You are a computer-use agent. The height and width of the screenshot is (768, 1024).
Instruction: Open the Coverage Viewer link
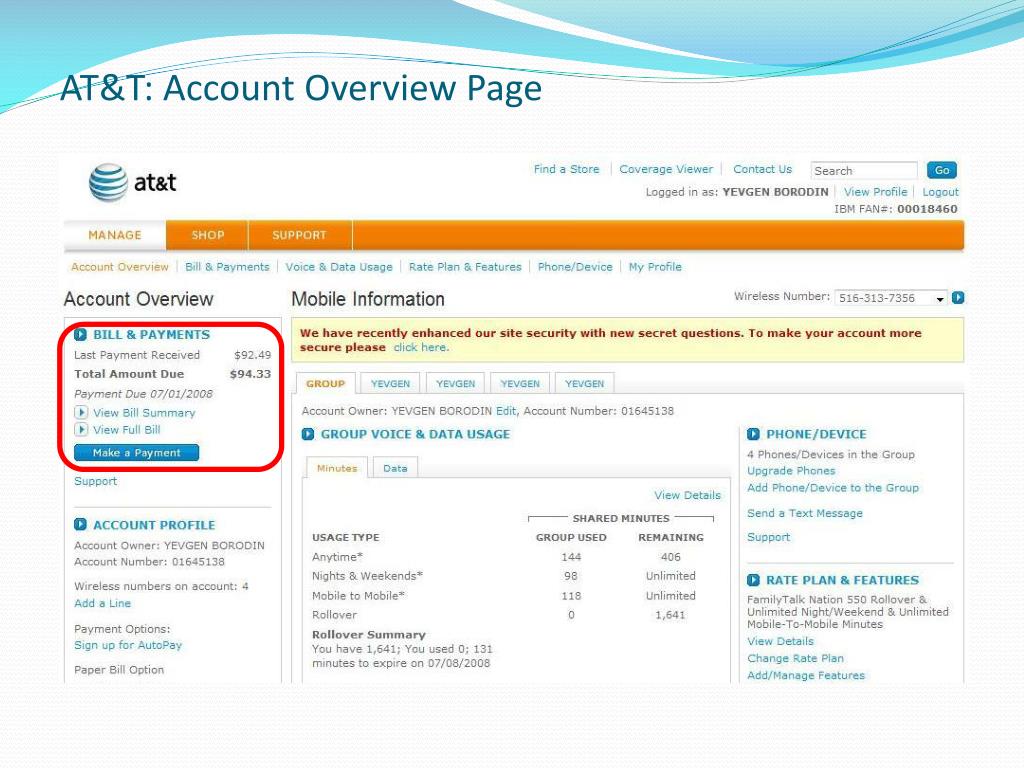click(x=666, y=169)
